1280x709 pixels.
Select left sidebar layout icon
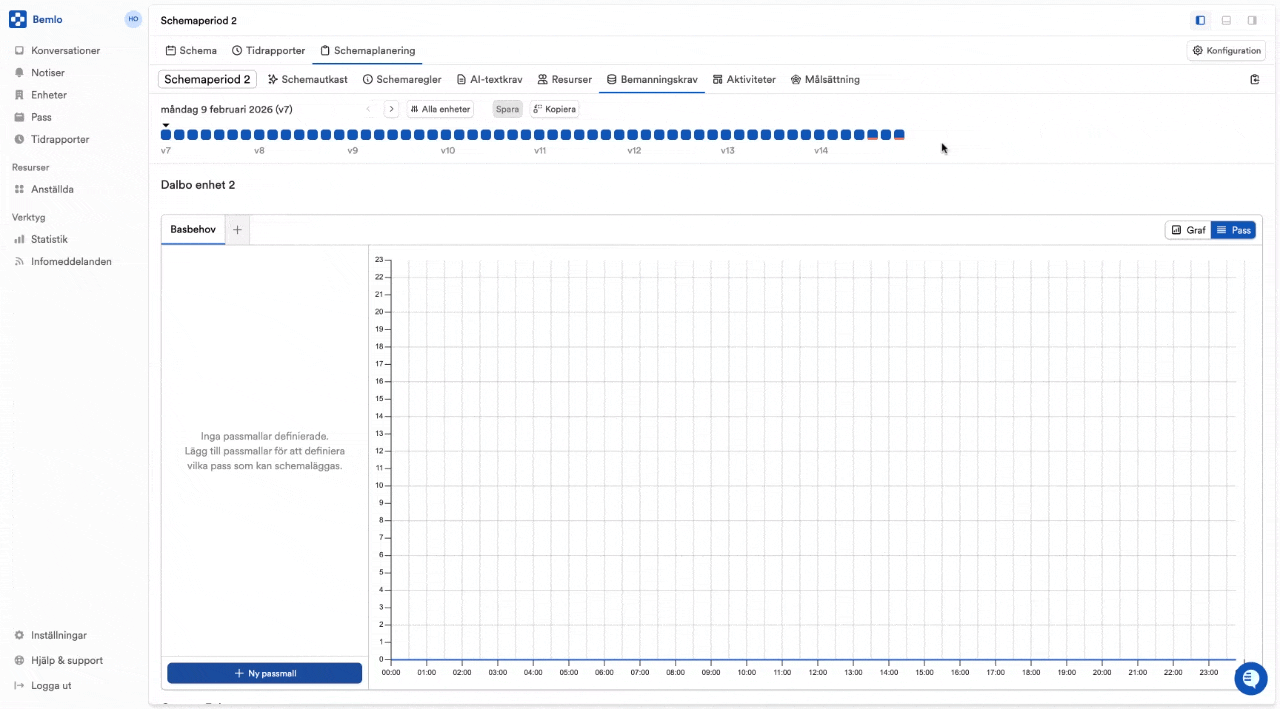pos(1201,20)
